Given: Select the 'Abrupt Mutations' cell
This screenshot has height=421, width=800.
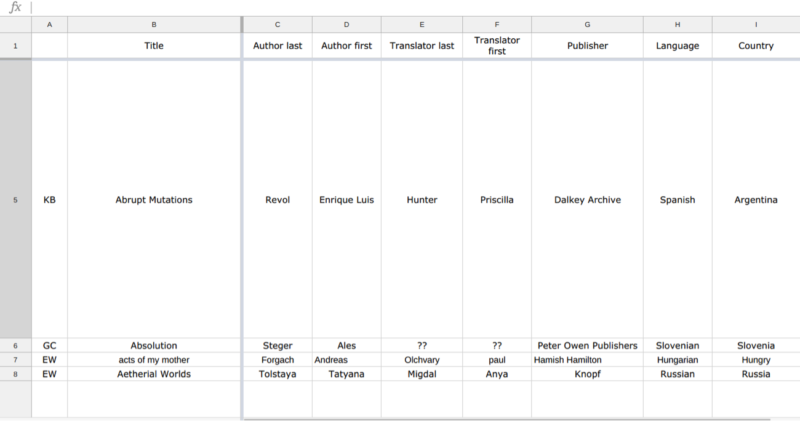Looking at the screenshot, I should tap(154, 200).
